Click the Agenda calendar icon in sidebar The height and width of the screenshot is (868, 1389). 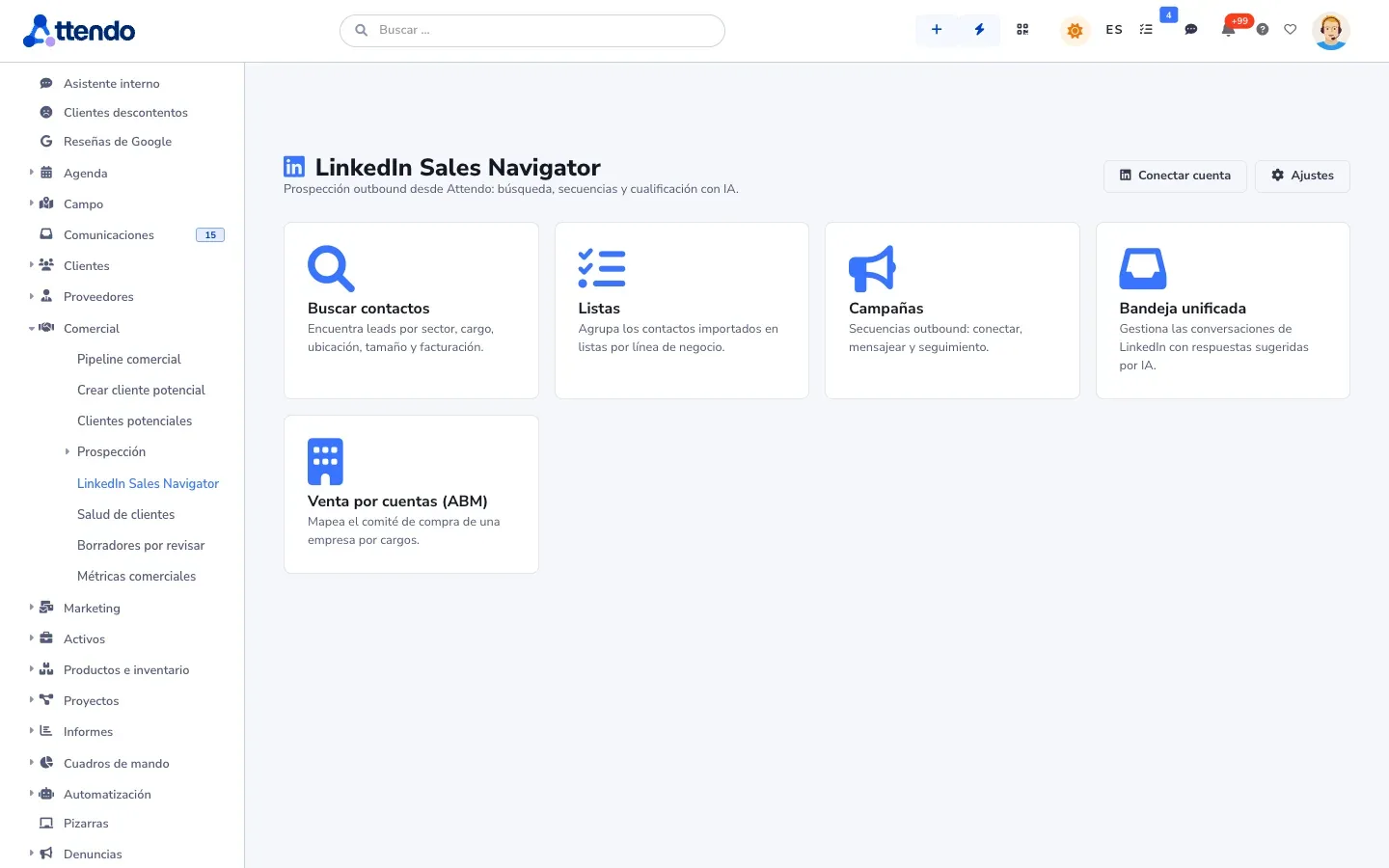pos(46,173)
